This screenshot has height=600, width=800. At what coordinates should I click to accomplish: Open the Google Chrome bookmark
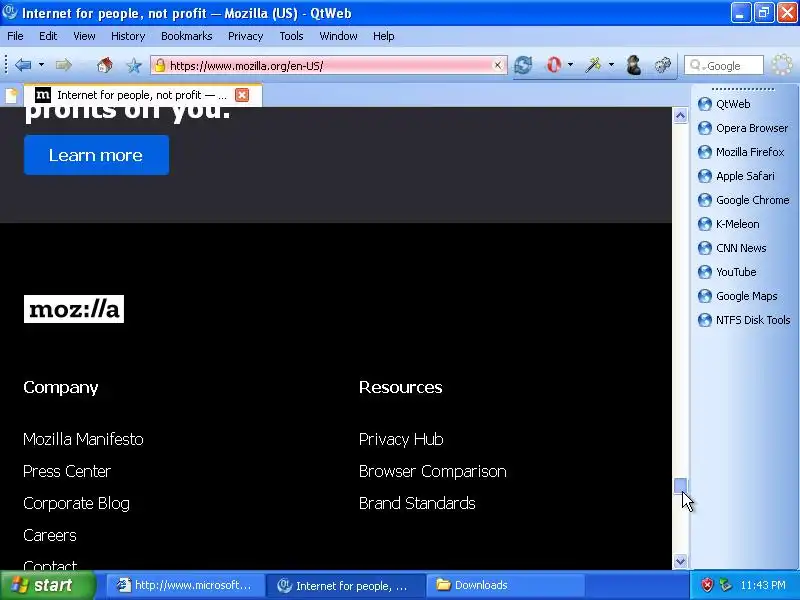pyautogui.click(x=744, y=200)
